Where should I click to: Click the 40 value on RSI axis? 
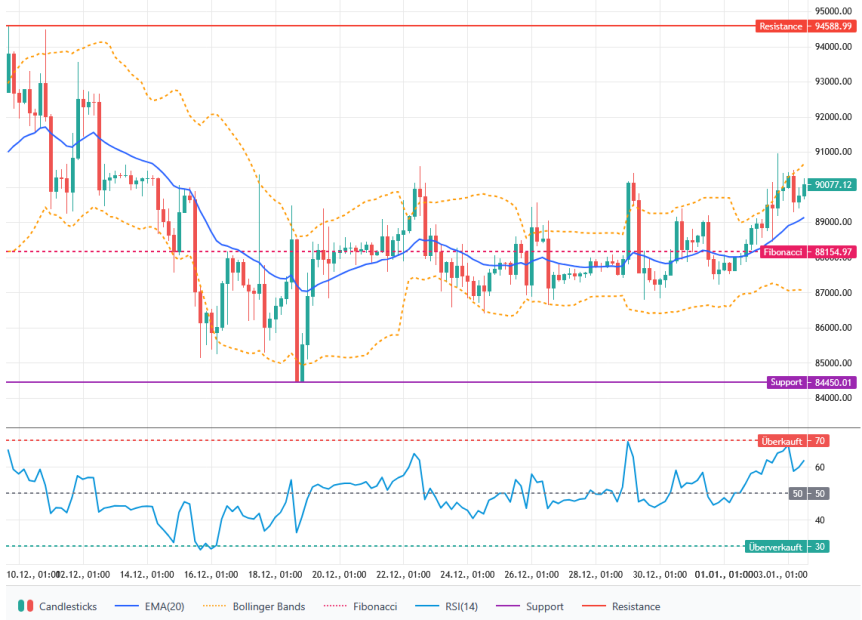[819, 520]
